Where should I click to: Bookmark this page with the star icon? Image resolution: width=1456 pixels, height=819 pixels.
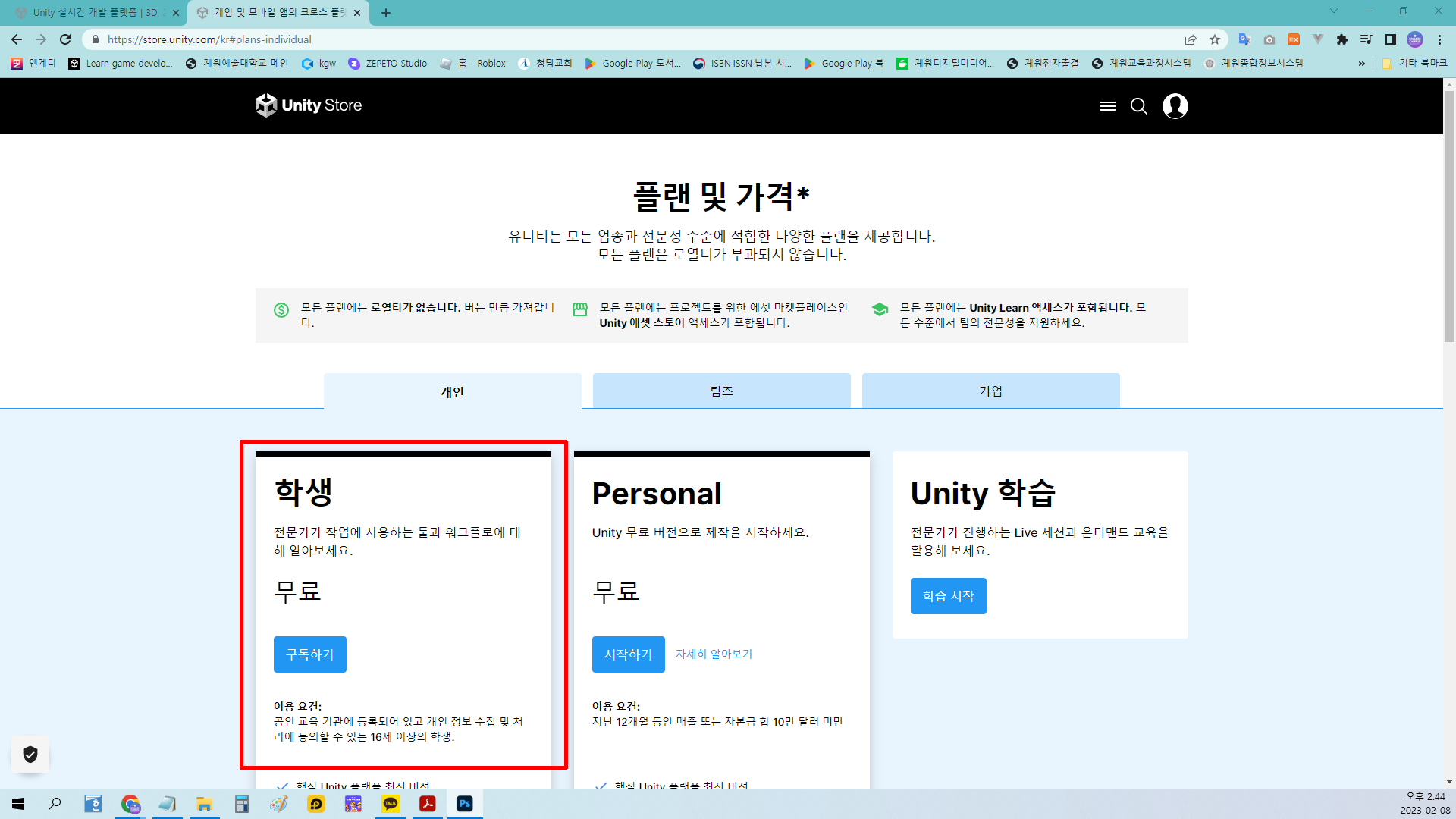(x=1215, y=39)
